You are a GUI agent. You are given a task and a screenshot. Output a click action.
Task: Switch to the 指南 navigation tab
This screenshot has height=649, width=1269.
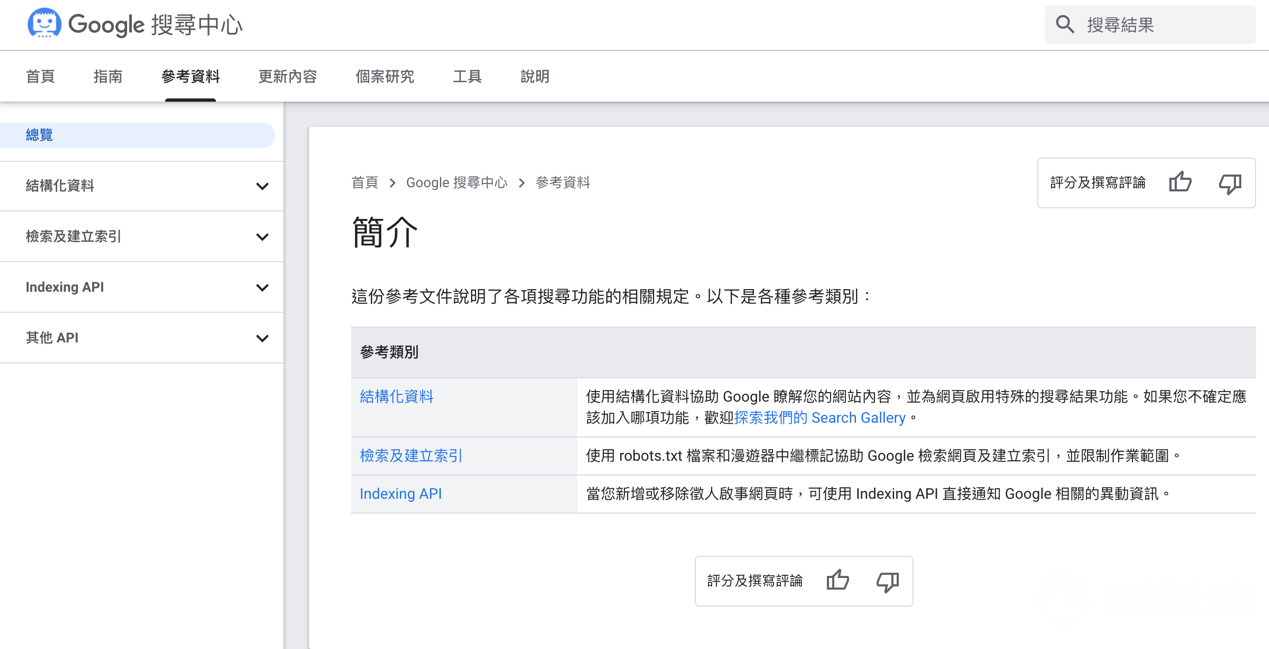click(107, 76)
